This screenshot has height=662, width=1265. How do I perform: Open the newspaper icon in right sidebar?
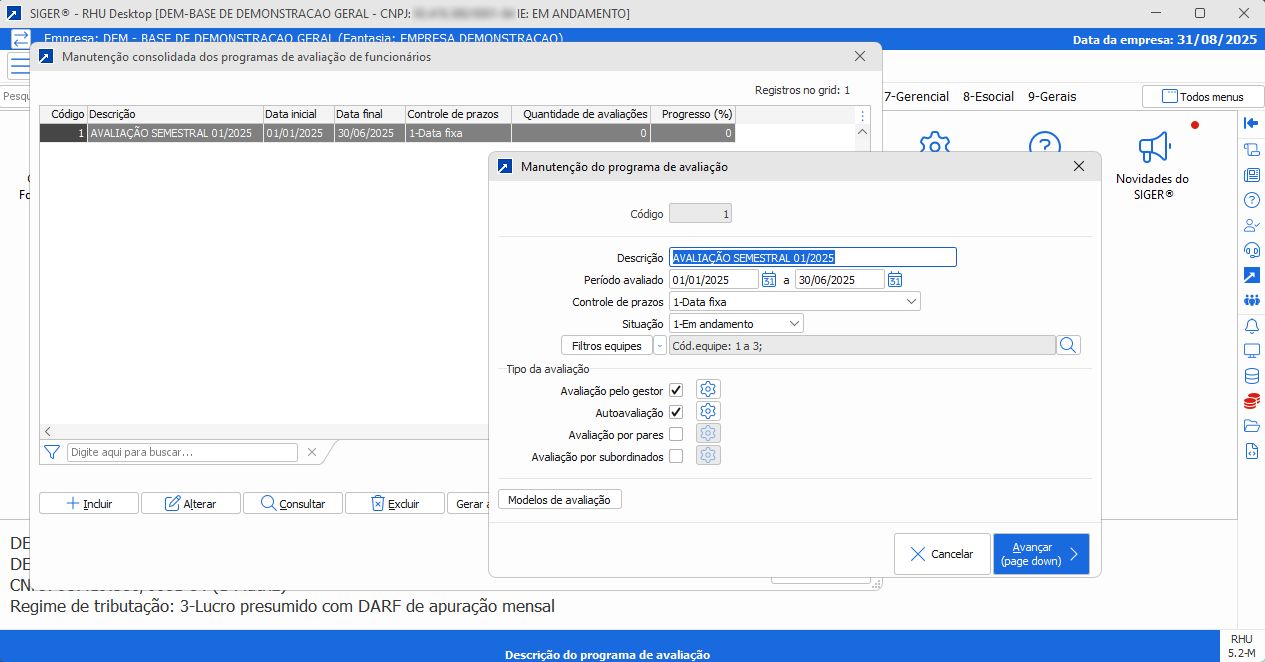click(x=1251, y=175)
